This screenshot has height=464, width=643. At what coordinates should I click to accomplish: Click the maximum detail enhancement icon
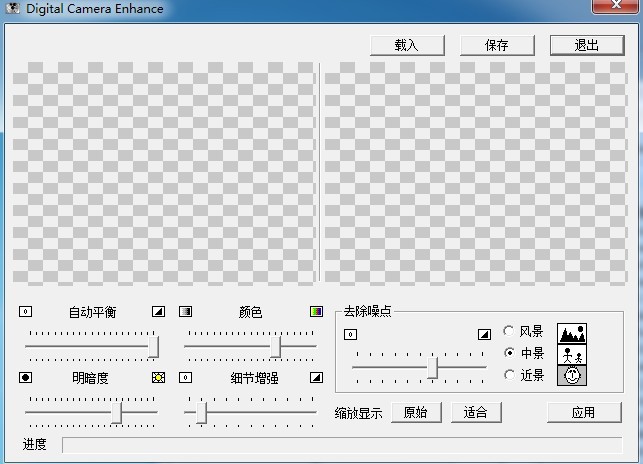(x=316, y=378)
